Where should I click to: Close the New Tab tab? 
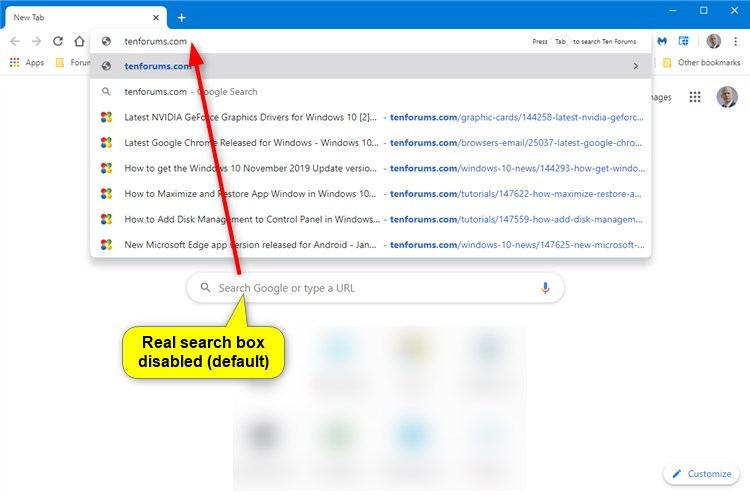pyautogui.click(x=156, y=18)
